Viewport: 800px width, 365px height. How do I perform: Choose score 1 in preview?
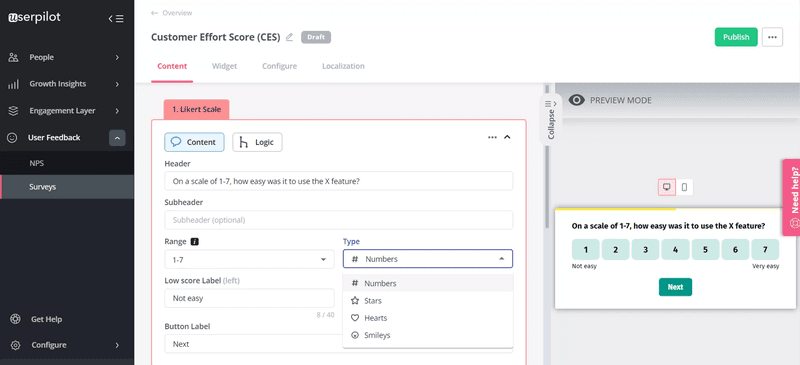(585, 250)
